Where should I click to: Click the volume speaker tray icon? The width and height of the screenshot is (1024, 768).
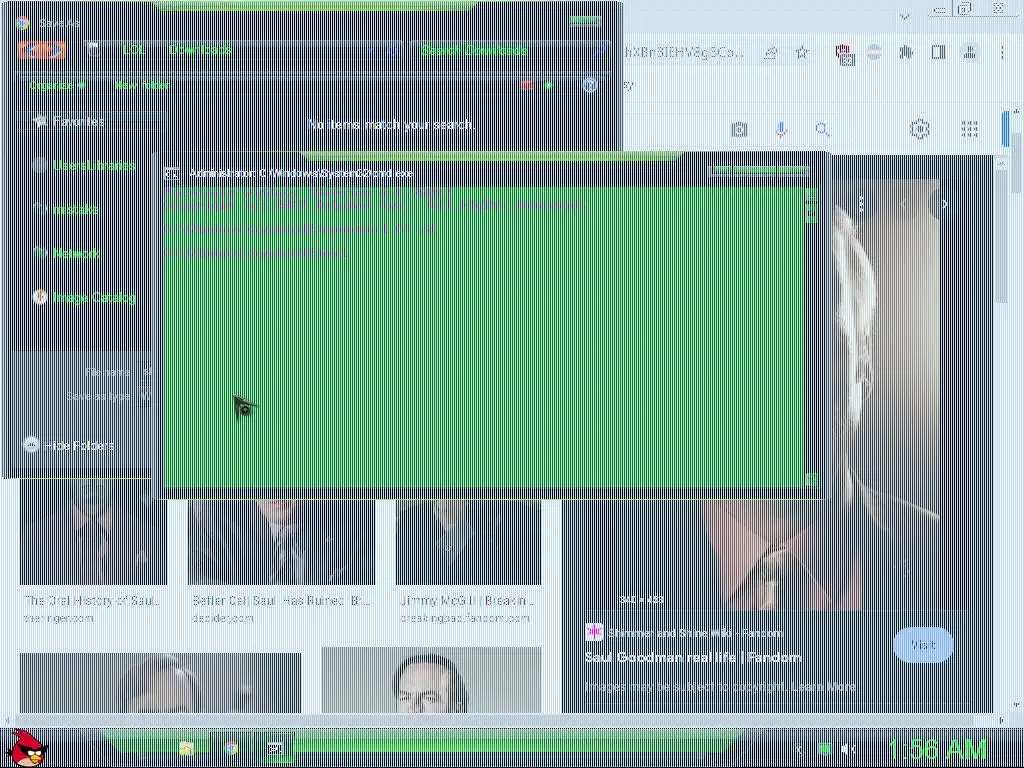pyautogui.click(x=848, y=749)
